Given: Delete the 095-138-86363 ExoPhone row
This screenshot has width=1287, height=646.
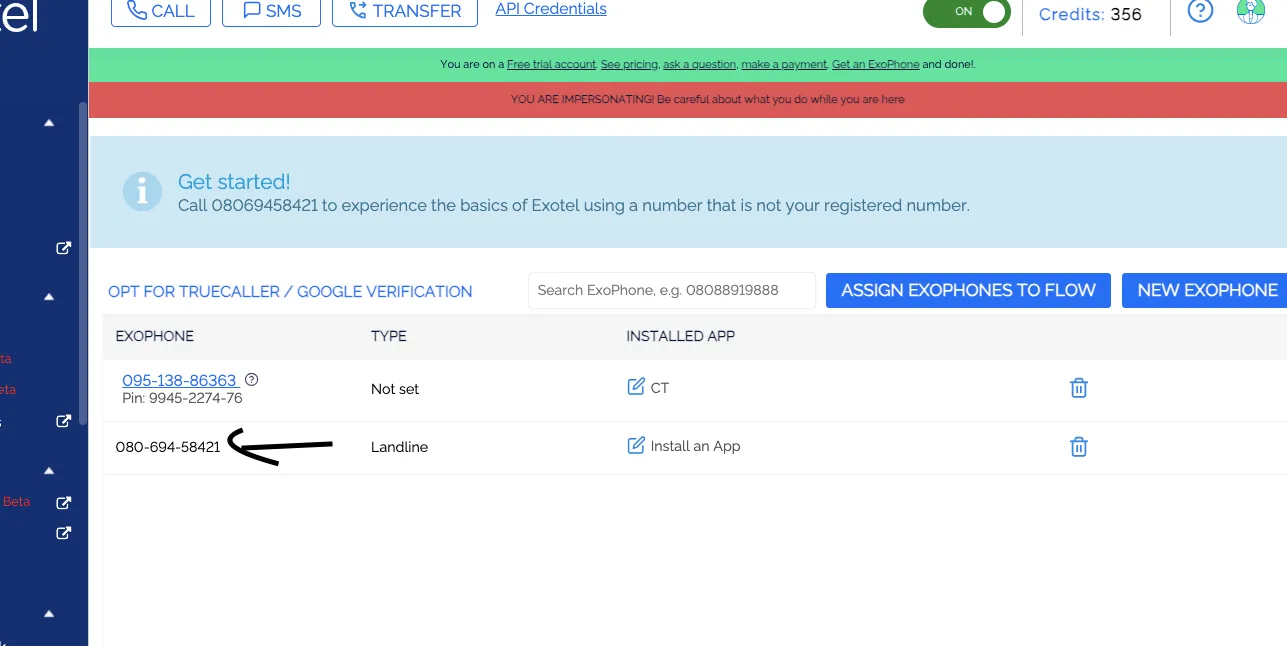Looking at the screenshot, I should click(1078, 388).
